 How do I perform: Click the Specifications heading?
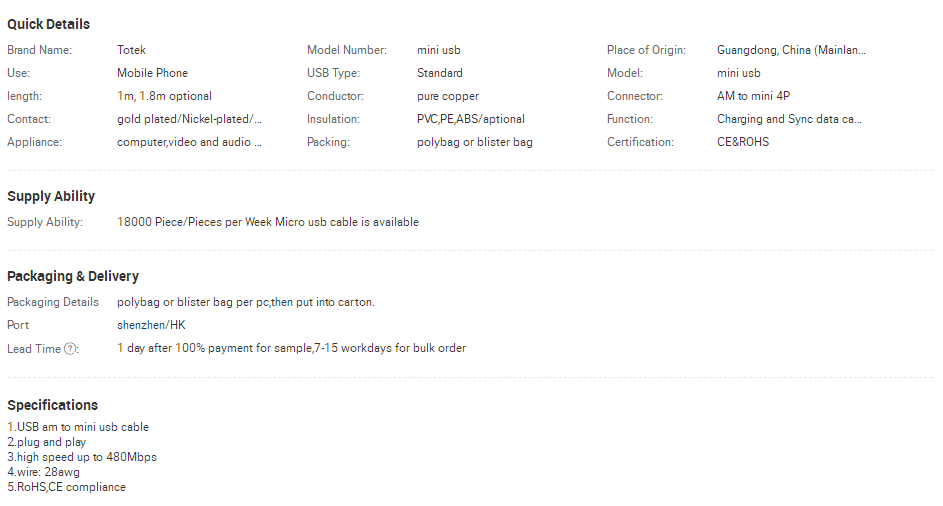(x=52, y=405)
